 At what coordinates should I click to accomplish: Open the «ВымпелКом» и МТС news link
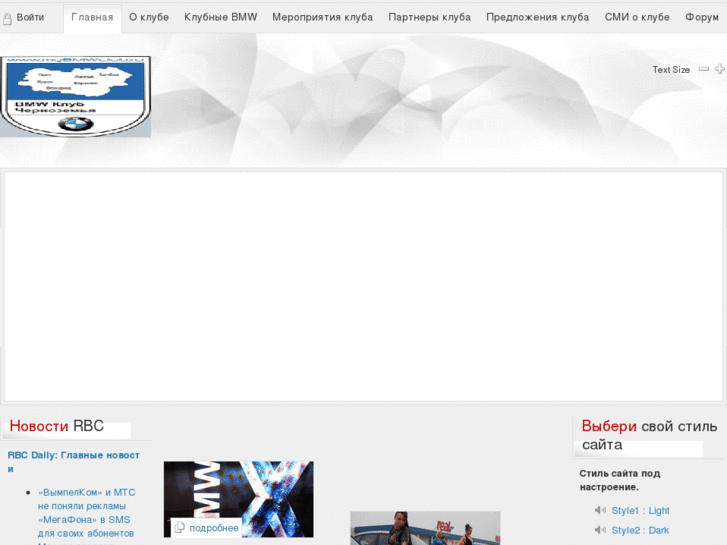tap(86, 513)
